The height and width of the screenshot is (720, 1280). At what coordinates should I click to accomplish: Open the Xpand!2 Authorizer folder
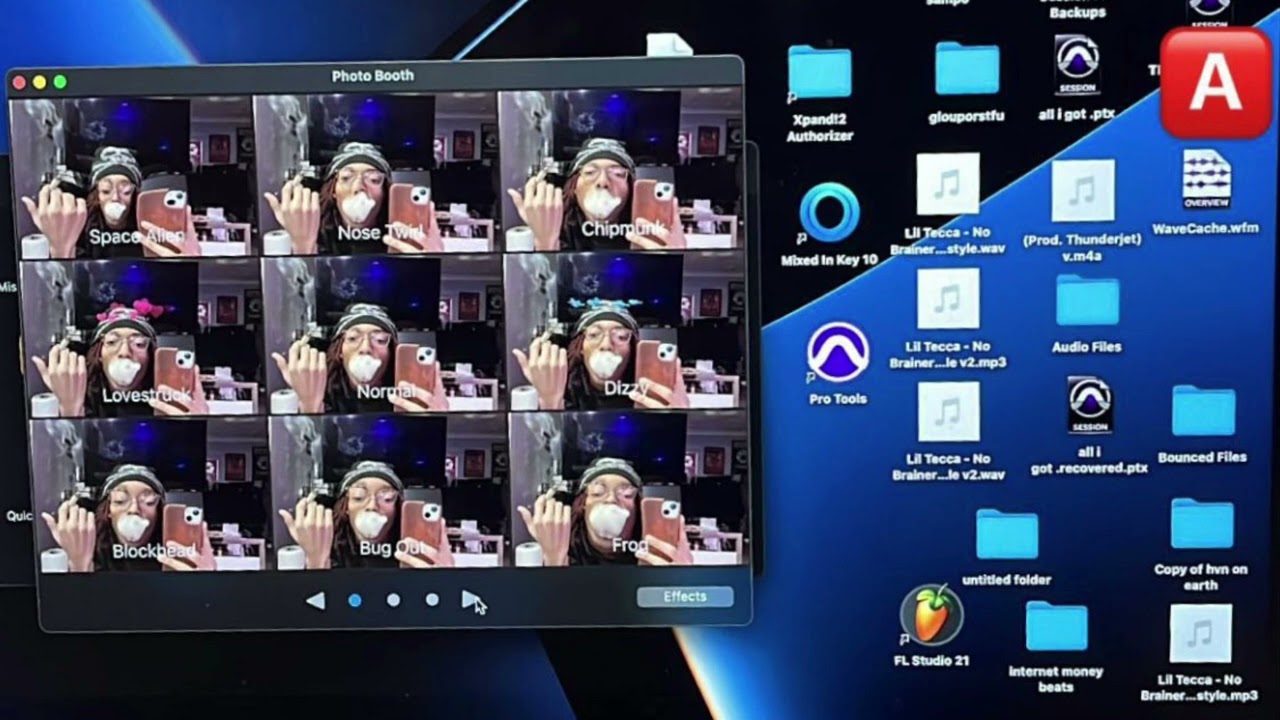819,72
